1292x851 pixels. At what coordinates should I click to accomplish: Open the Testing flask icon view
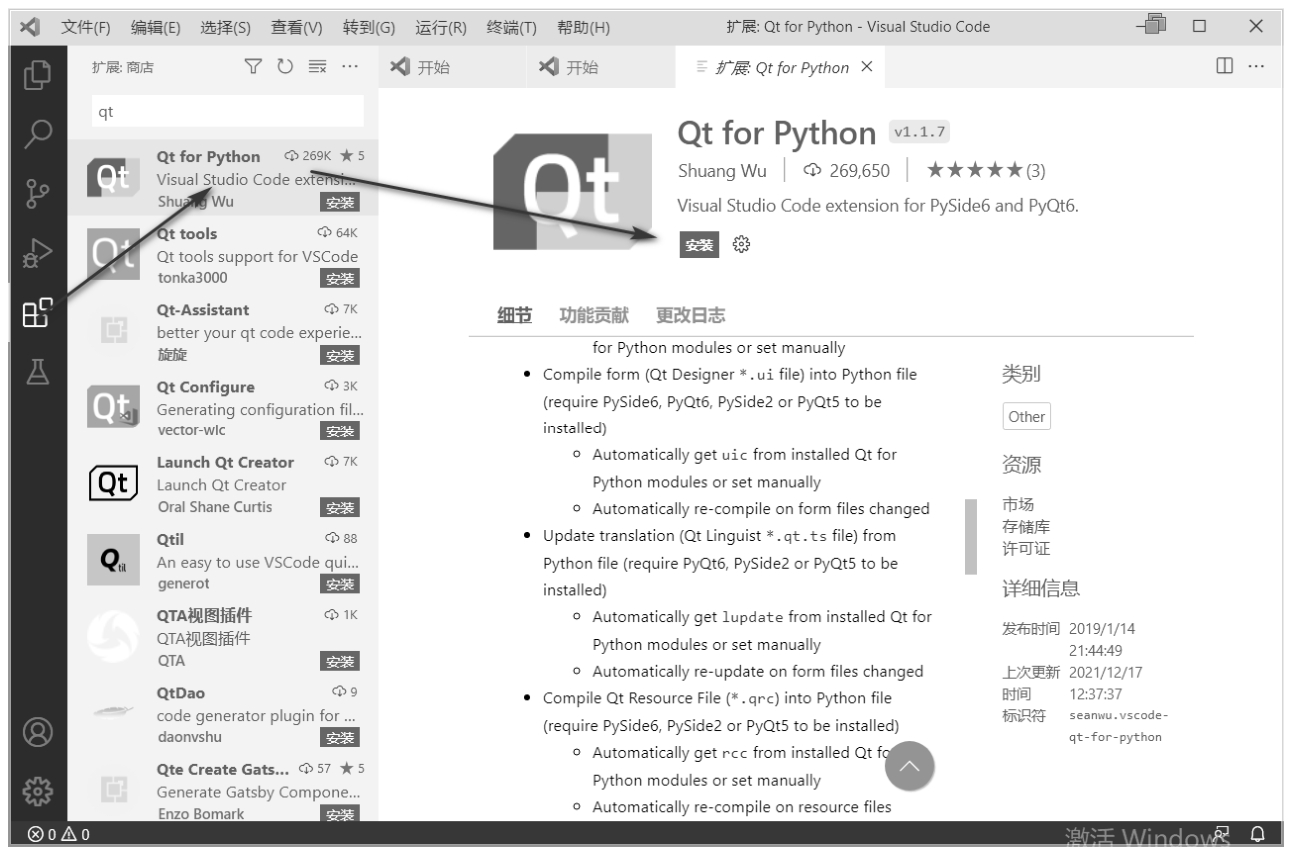pyautogui.click(x=38, y=372)
